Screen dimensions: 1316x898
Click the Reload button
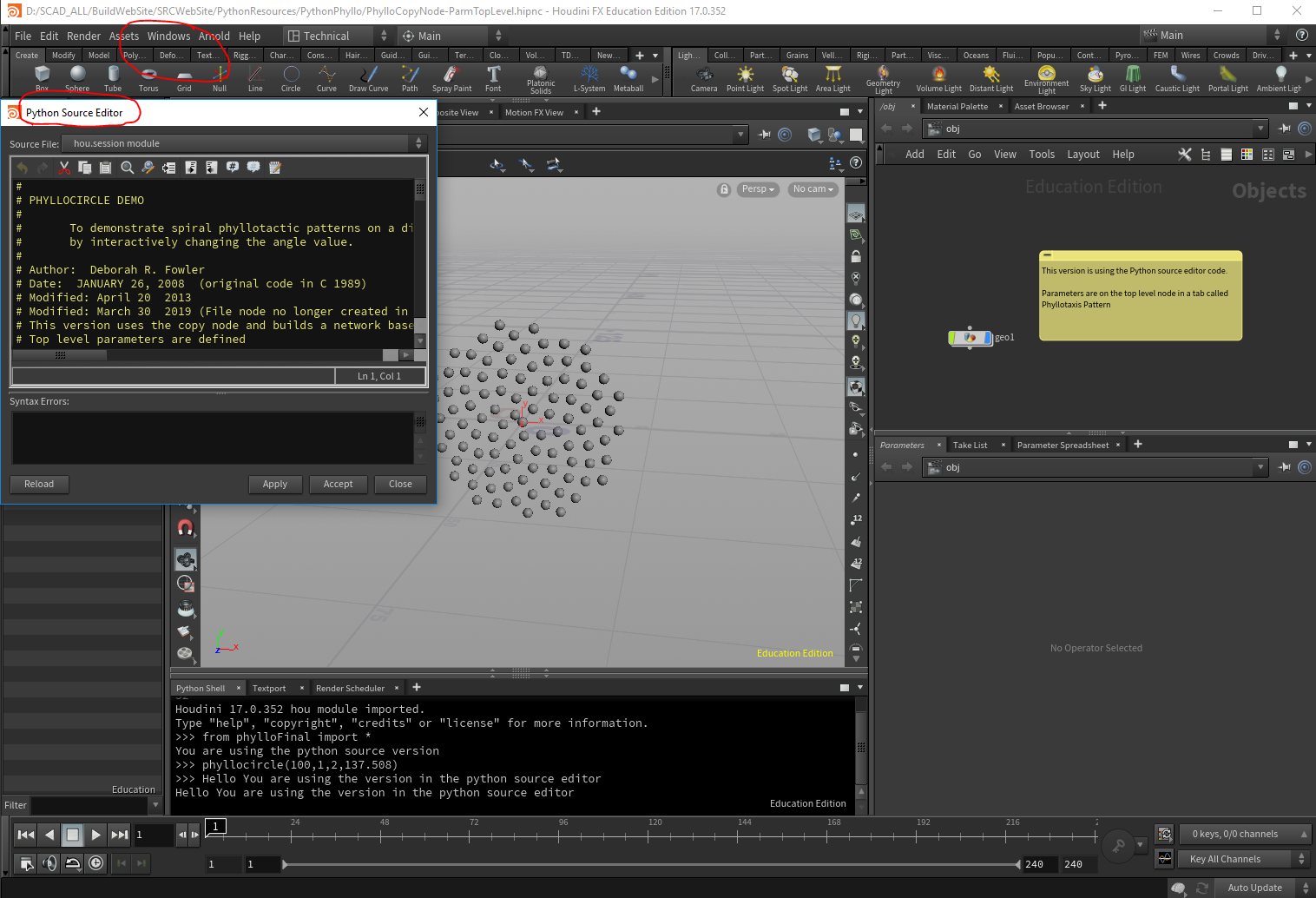point(39,484)
